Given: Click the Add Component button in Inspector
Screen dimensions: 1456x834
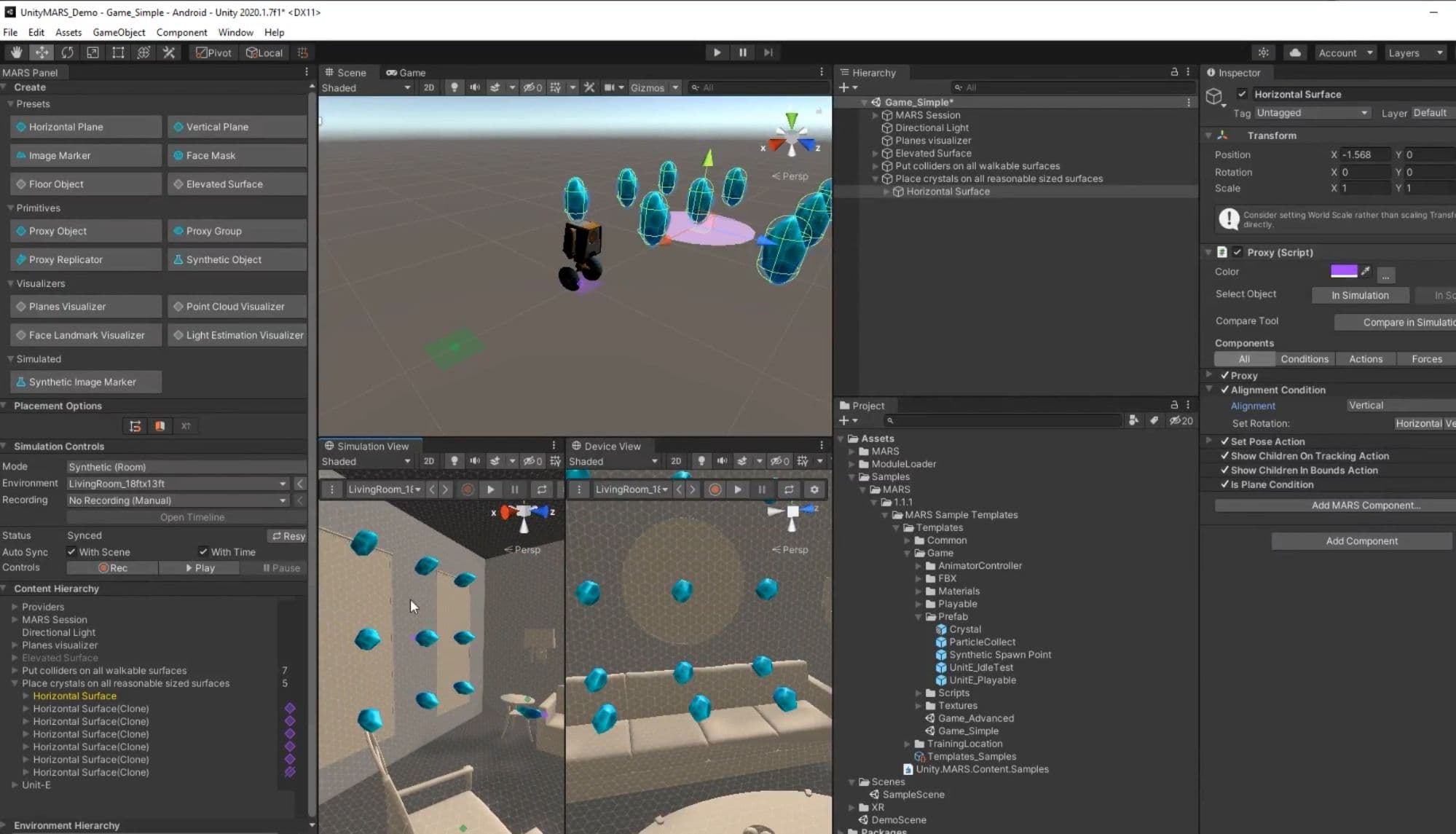Looking at the screenshot, I should [x=1361, y=541].
